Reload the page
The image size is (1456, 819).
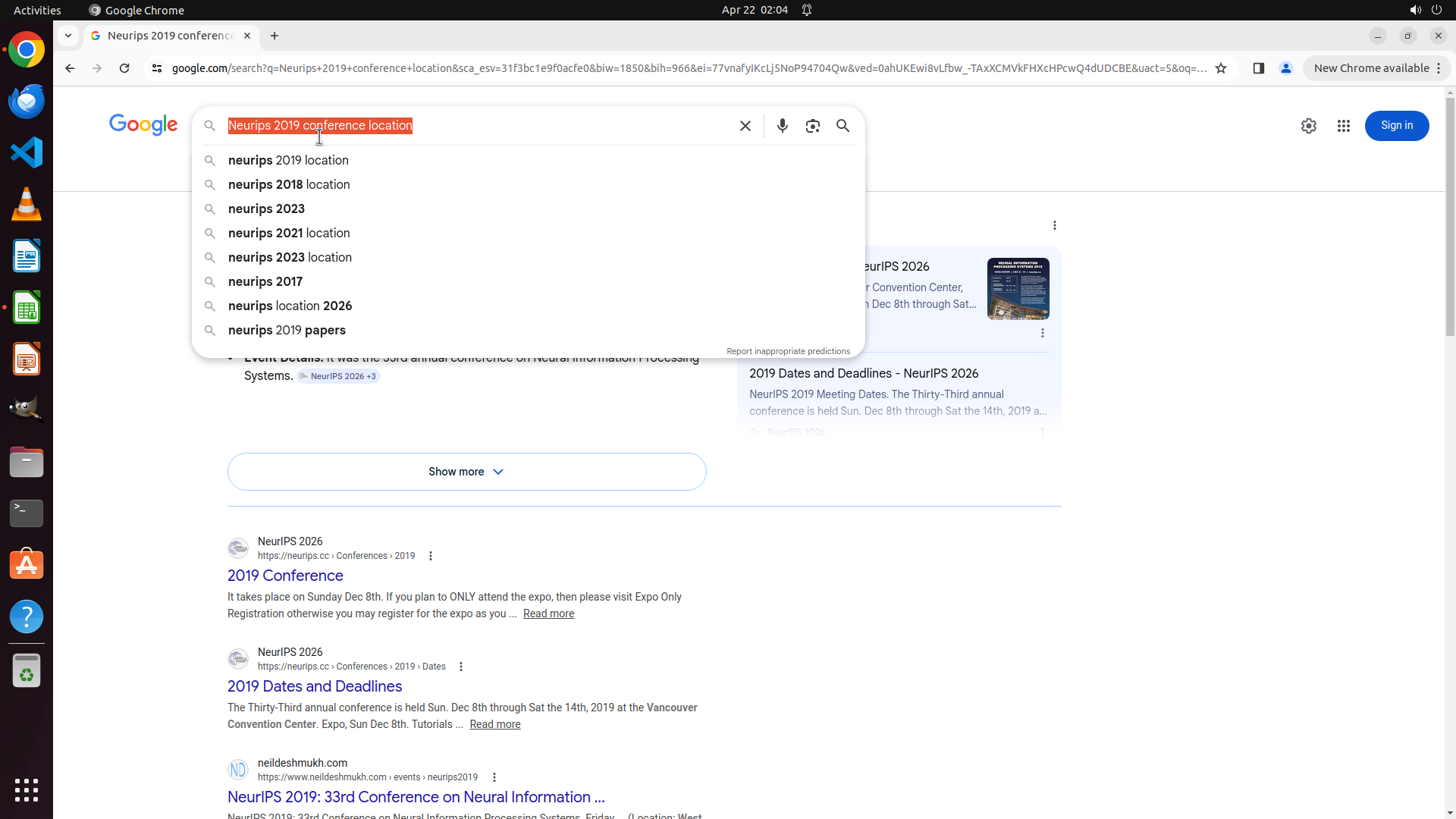point(124,68)
